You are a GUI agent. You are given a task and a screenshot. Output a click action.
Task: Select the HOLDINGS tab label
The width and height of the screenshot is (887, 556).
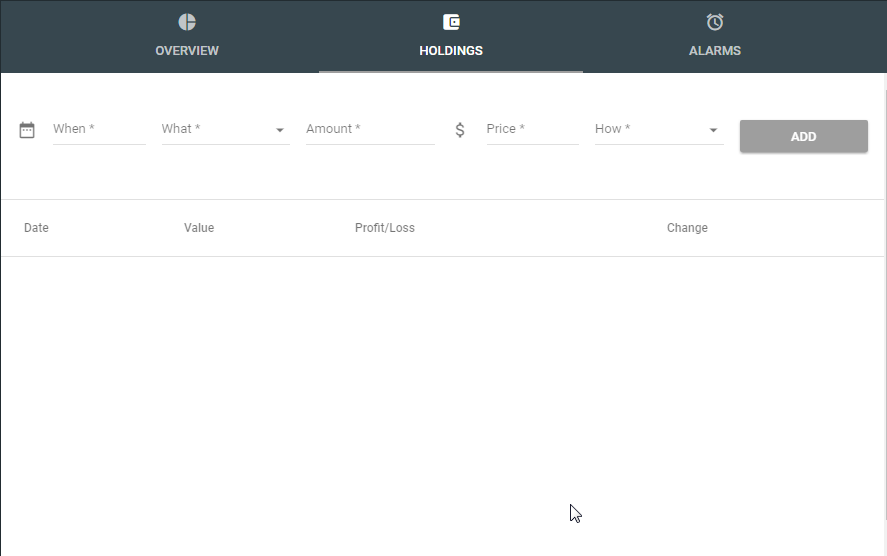click(x=451, y=50)
